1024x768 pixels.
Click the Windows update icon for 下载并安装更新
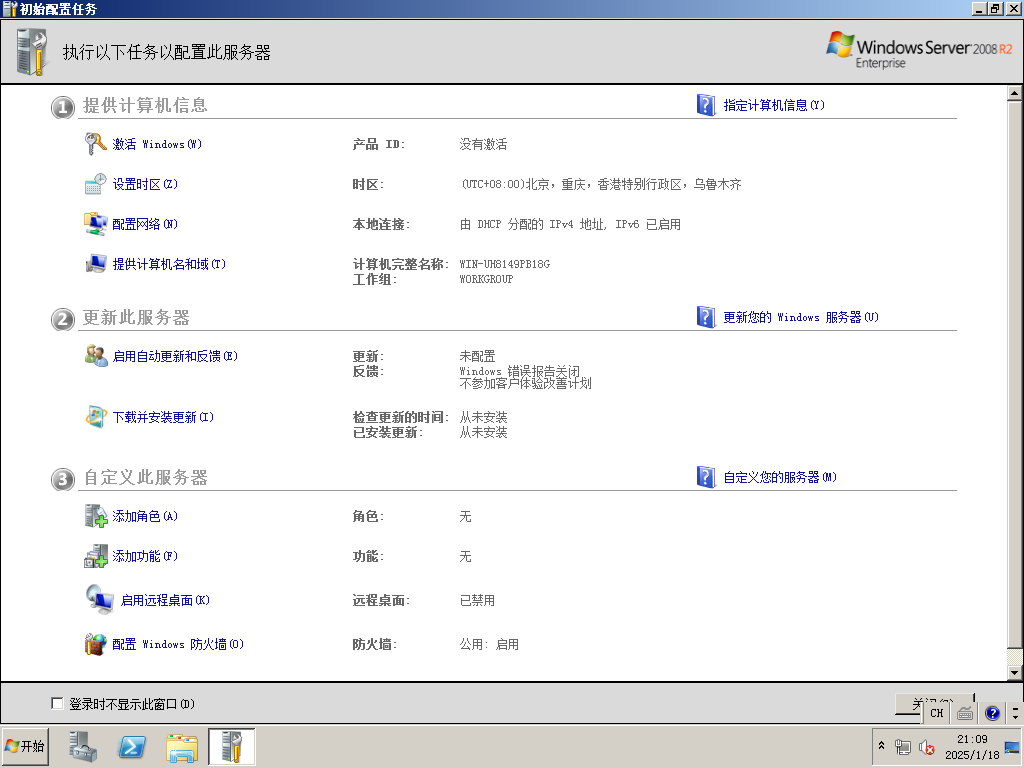(x=96, y=417)
